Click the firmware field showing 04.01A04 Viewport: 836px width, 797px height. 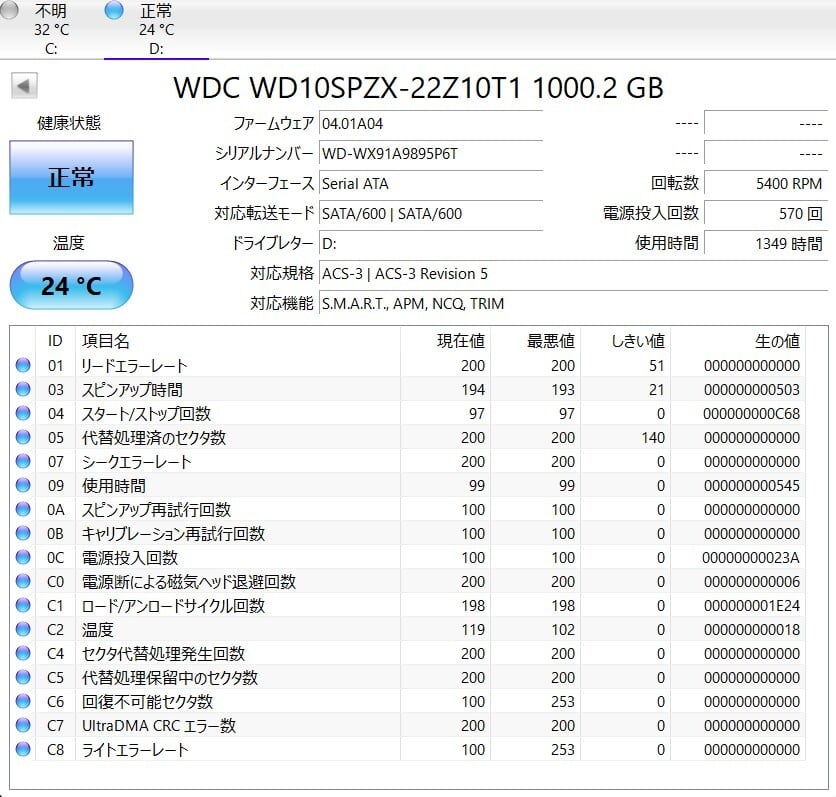(x=430, y=124)
